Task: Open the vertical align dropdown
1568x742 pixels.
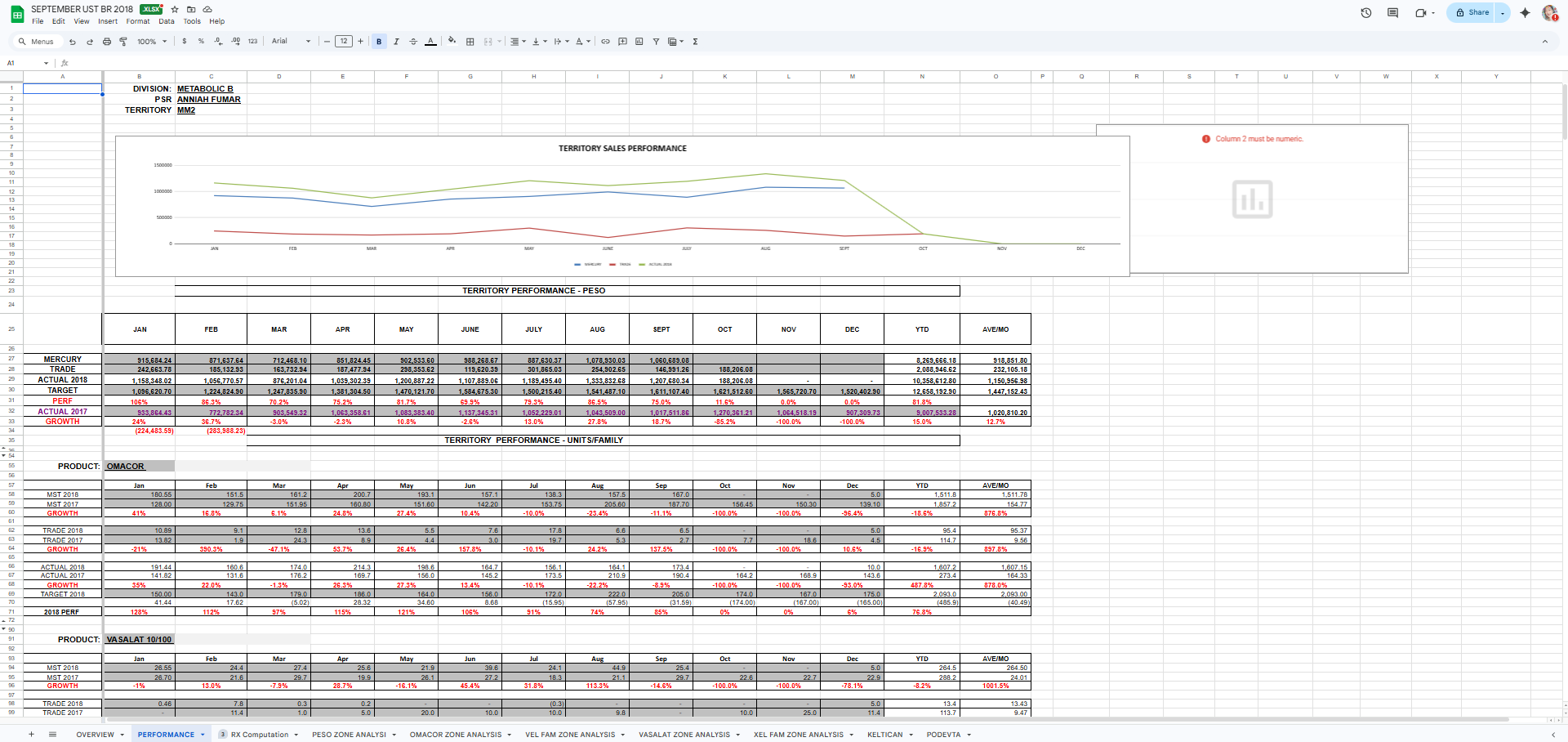Action: (540, 42)
